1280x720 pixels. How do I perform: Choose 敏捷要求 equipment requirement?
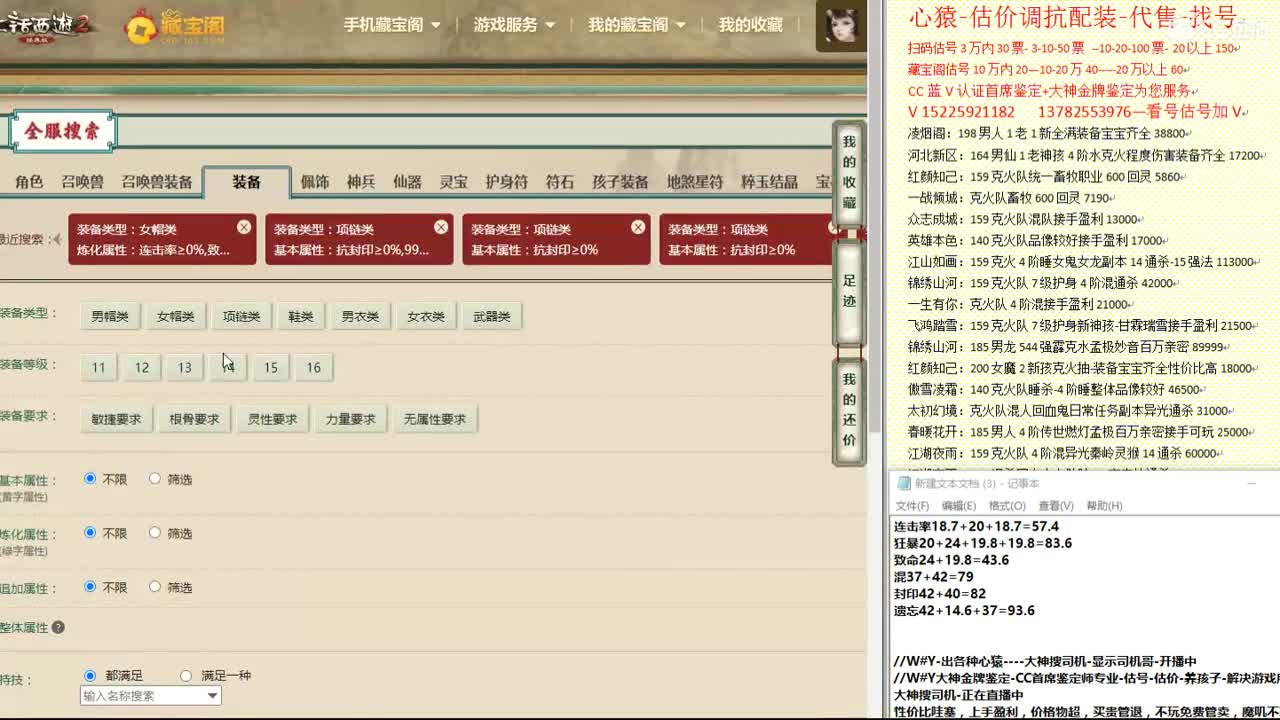point(116,419)
